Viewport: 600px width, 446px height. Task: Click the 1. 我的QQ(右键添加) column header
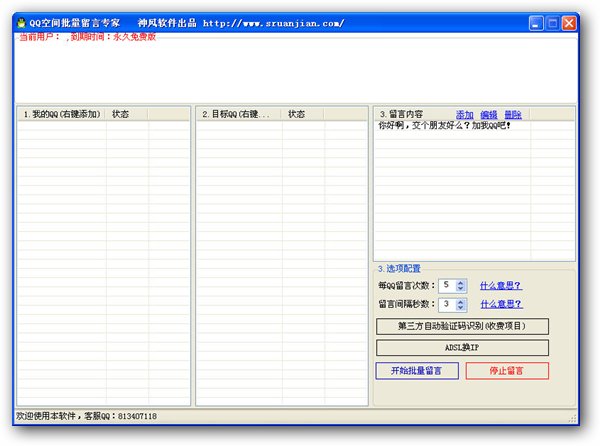62,114
